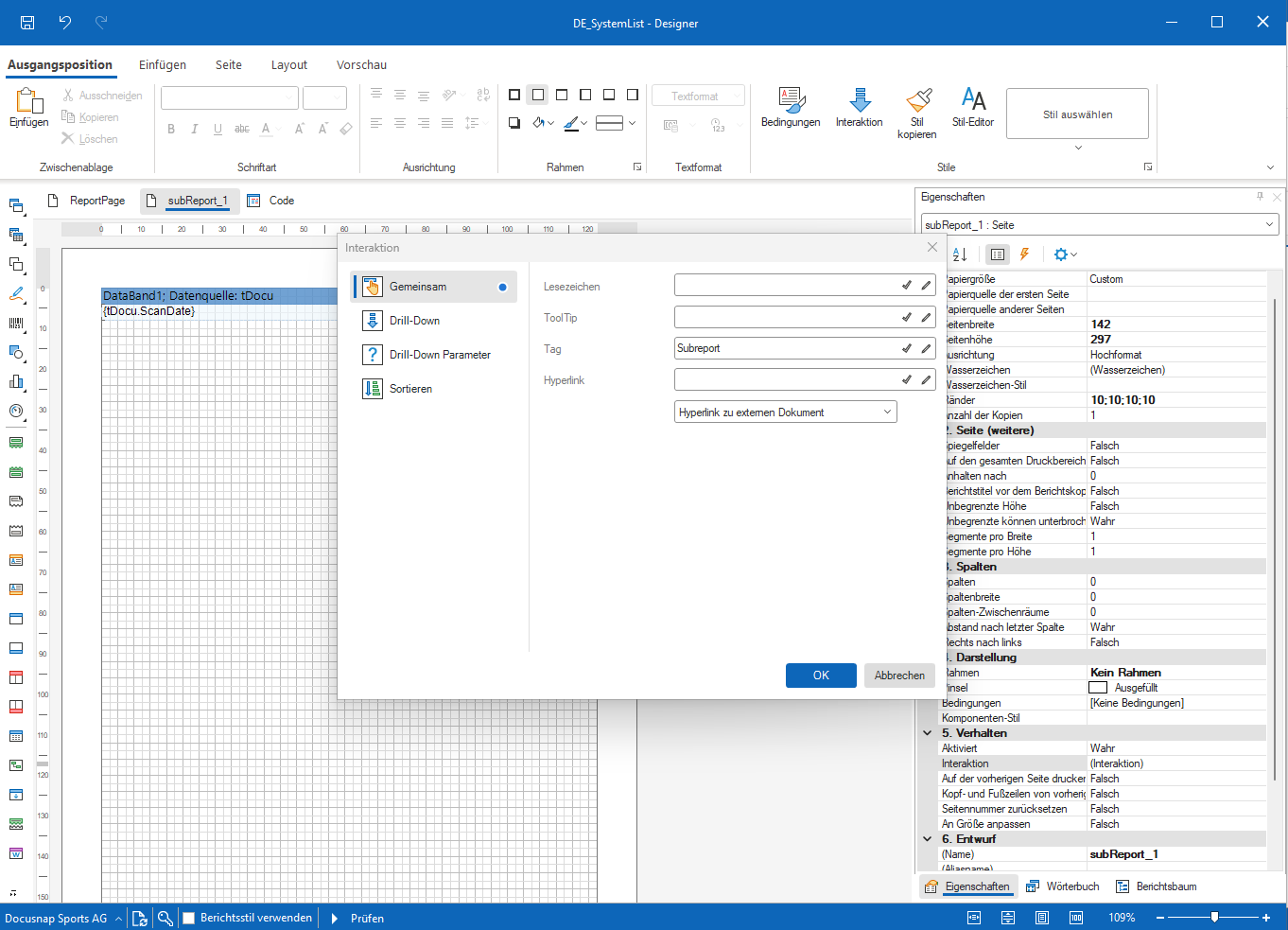Select Drill-Down Parameter in dialog
Screen dimensions: 1288x930
(433, 355)
